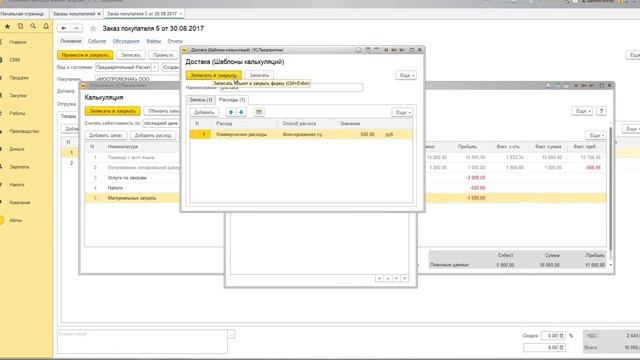The image size is (640, 360).
Task: Open the Деньги section in sidebar
Action: [x=17, y=149]
